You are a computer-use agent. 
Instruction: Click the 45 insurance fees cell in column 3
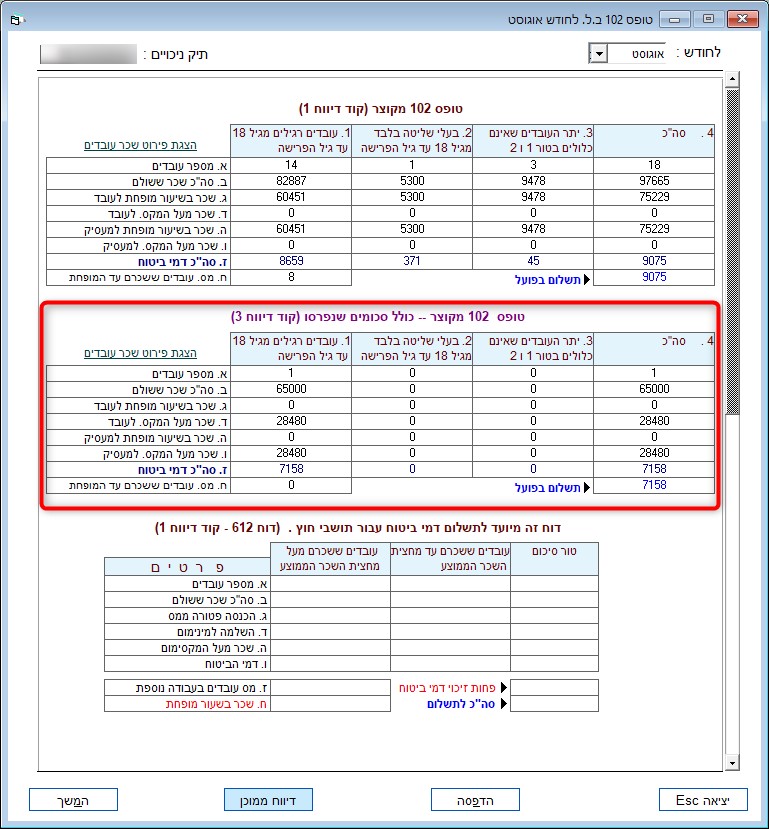(x=533, y=261)
